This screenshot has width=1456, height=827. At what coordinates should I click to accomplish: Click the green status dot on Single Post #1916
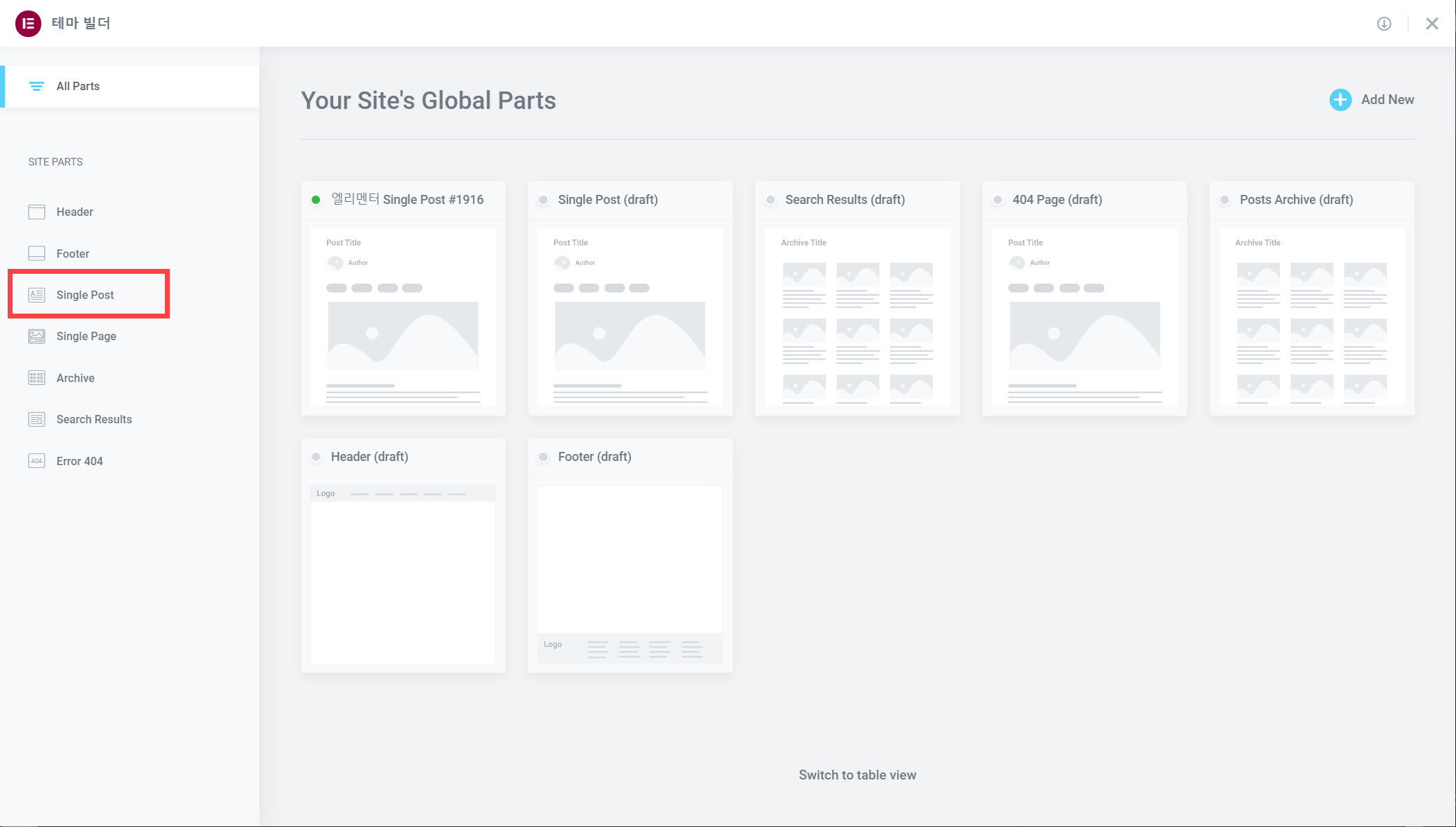point(316,200)
